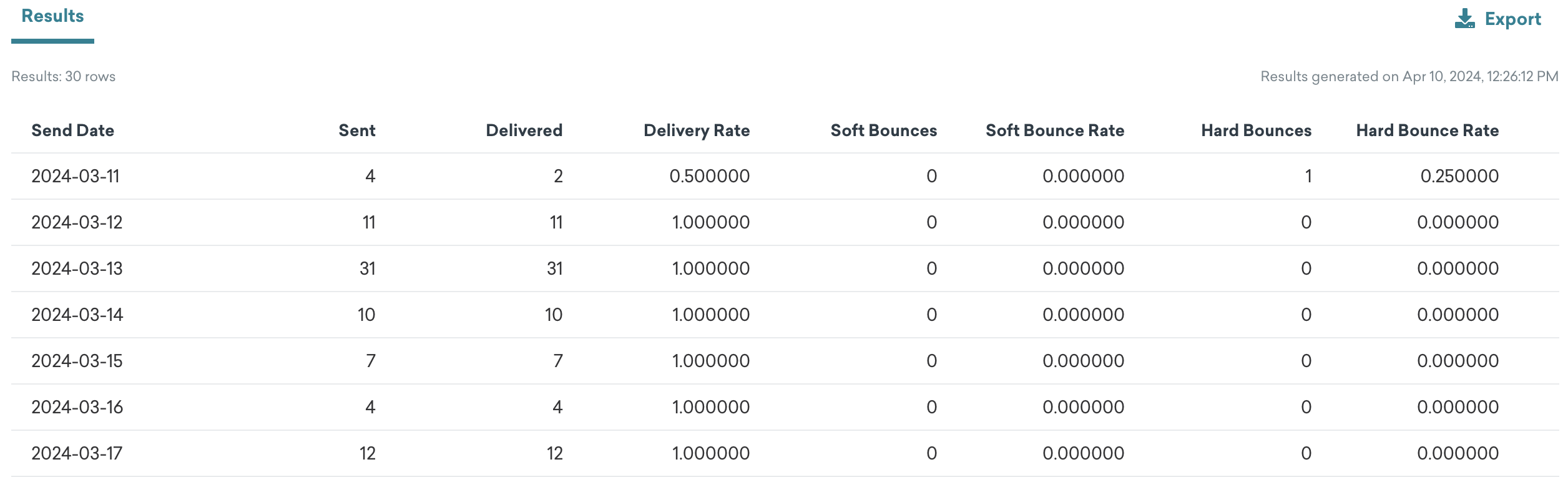This screenshot has height=477, width=1568.
Task: Click the Delivered column header
Action: tap(524, 130)
